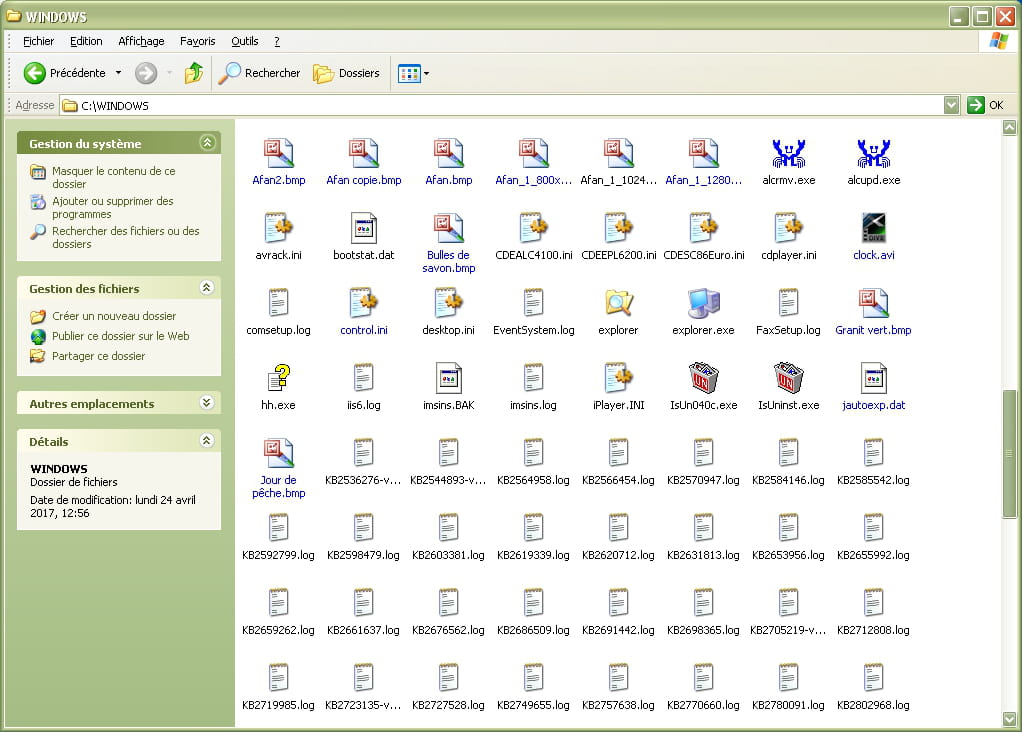Select the hh.exe help icon
1022x732 pixels.
click(278, 379)
